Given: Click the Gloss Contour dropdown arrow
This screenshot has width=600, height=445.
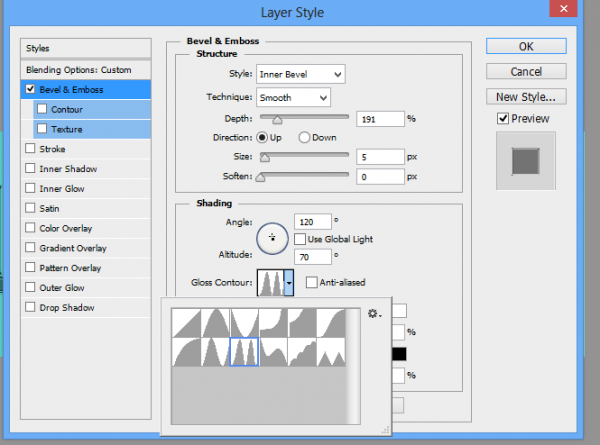Looking at the screenshot, I should (x=289, y=283).
